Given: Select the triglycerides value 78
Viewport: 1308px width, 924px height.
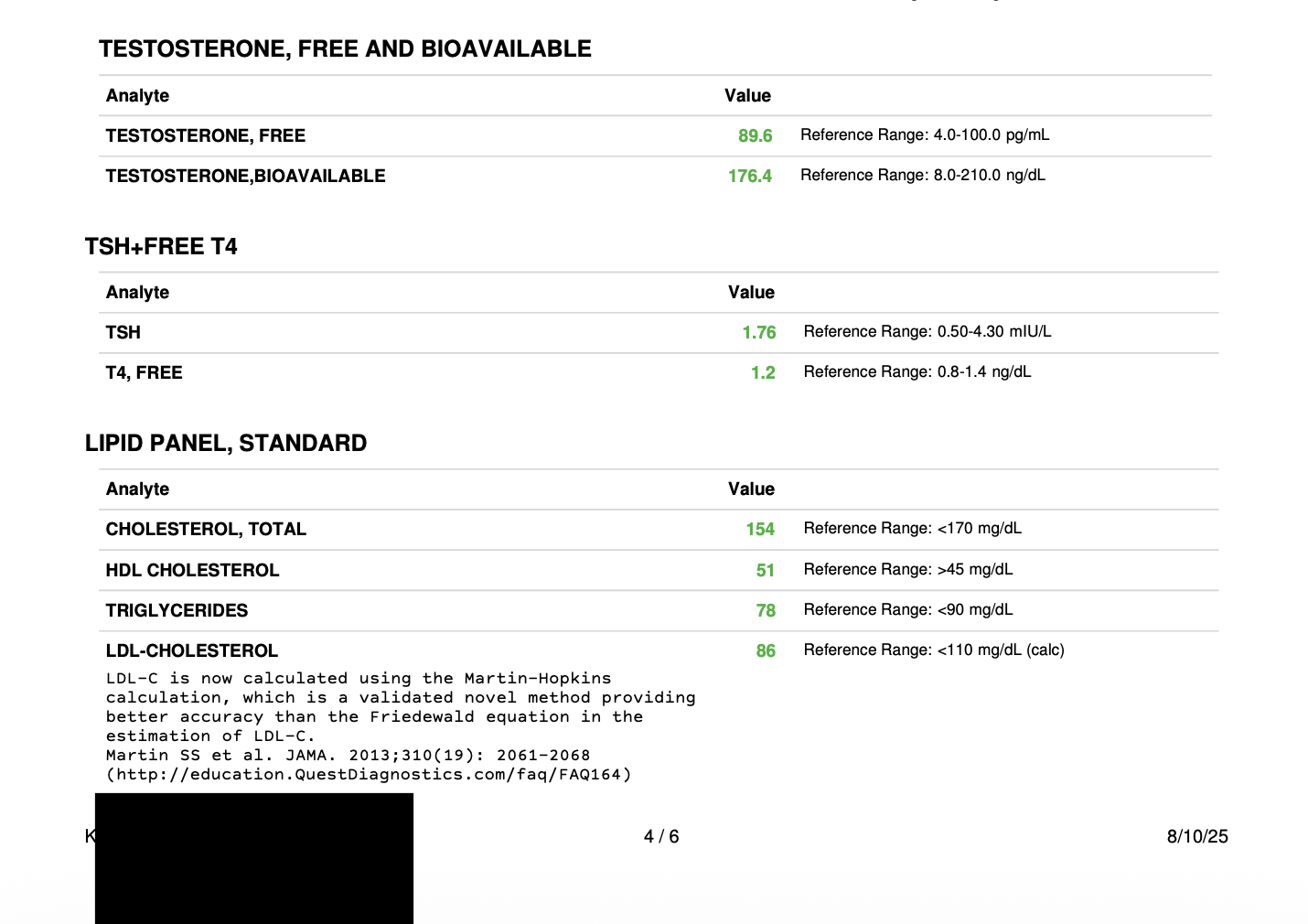Looking at the screenshot, I should tap(766, 610).
